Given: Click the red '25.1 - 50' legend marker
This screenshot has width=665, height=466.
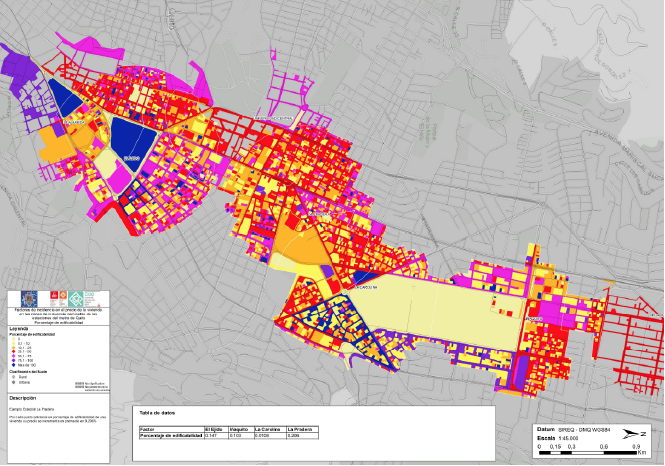Looking at the screenshot, I should 12,352.
